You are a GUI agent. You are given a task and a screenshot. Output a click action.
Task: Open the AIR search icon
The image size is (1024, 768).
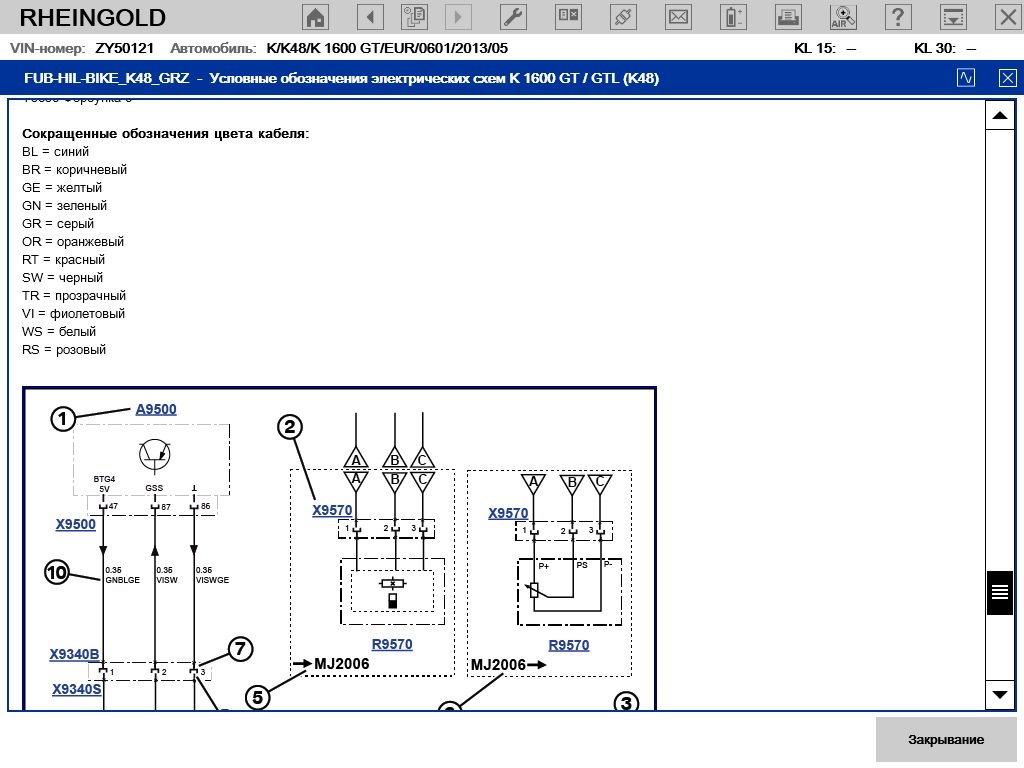click(844, 17)
